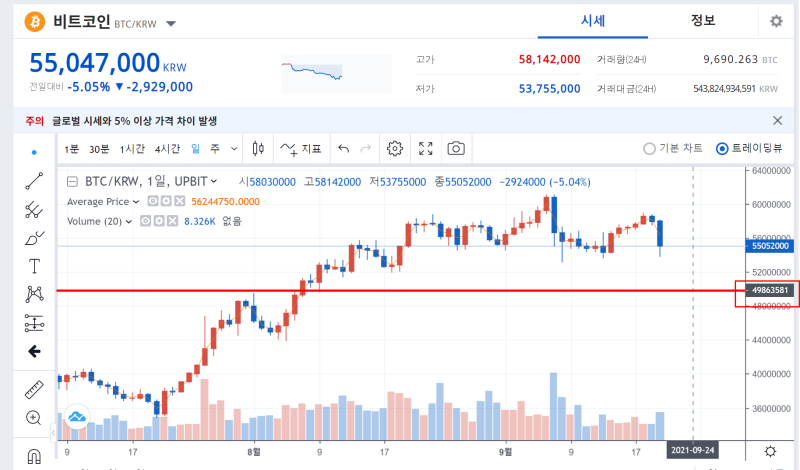Viewport: 800px width, 470px height.
Task: Toggle Volume indicator visibility eye
Action: click(145, 221)
